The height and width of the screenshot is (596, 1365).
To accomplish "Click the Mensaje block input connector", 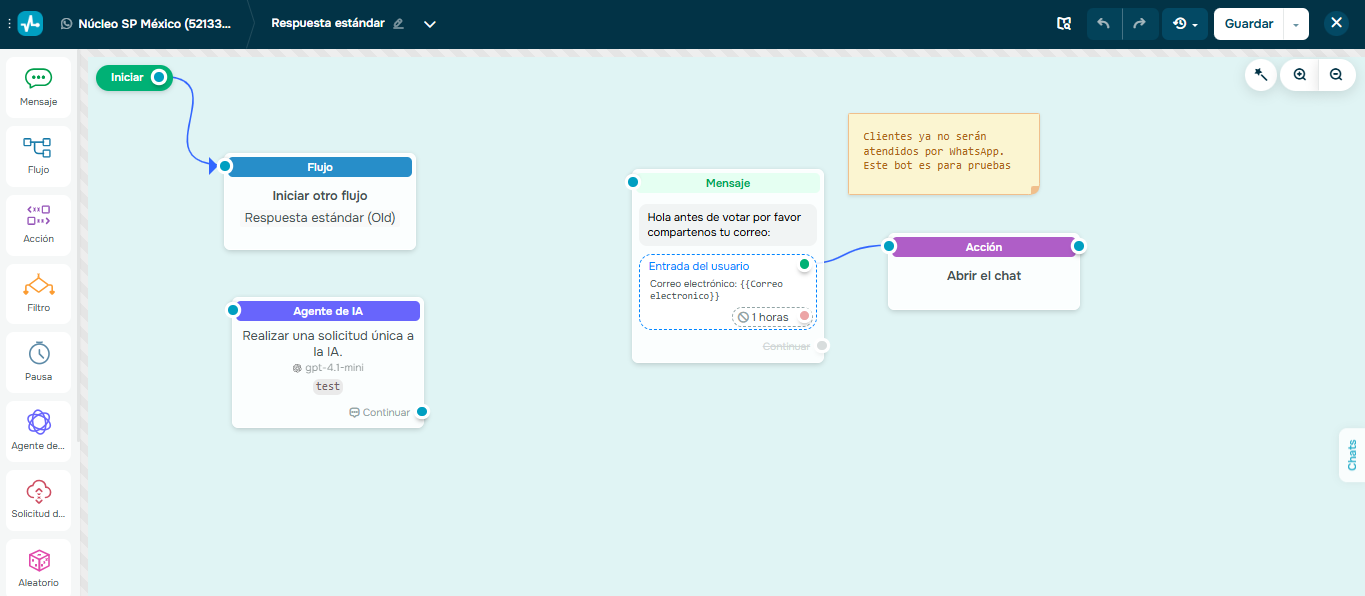I will [632, 182].
